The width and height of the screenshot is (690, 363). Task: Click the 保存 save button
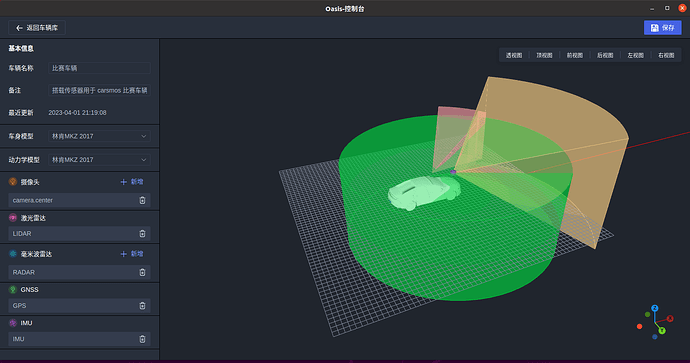tap(662, 28)
